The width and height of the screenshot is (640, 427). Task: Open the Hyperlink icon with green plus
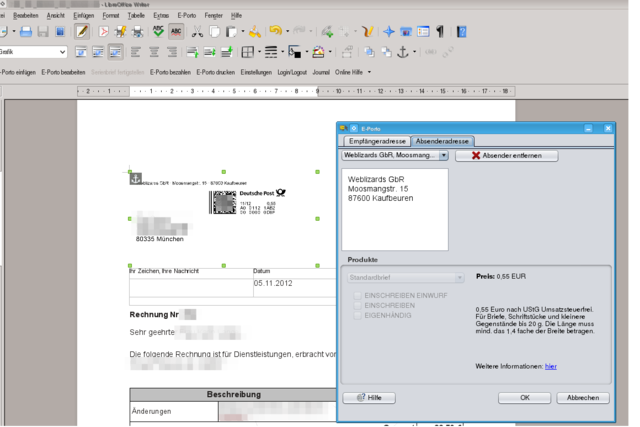[327, 31]
